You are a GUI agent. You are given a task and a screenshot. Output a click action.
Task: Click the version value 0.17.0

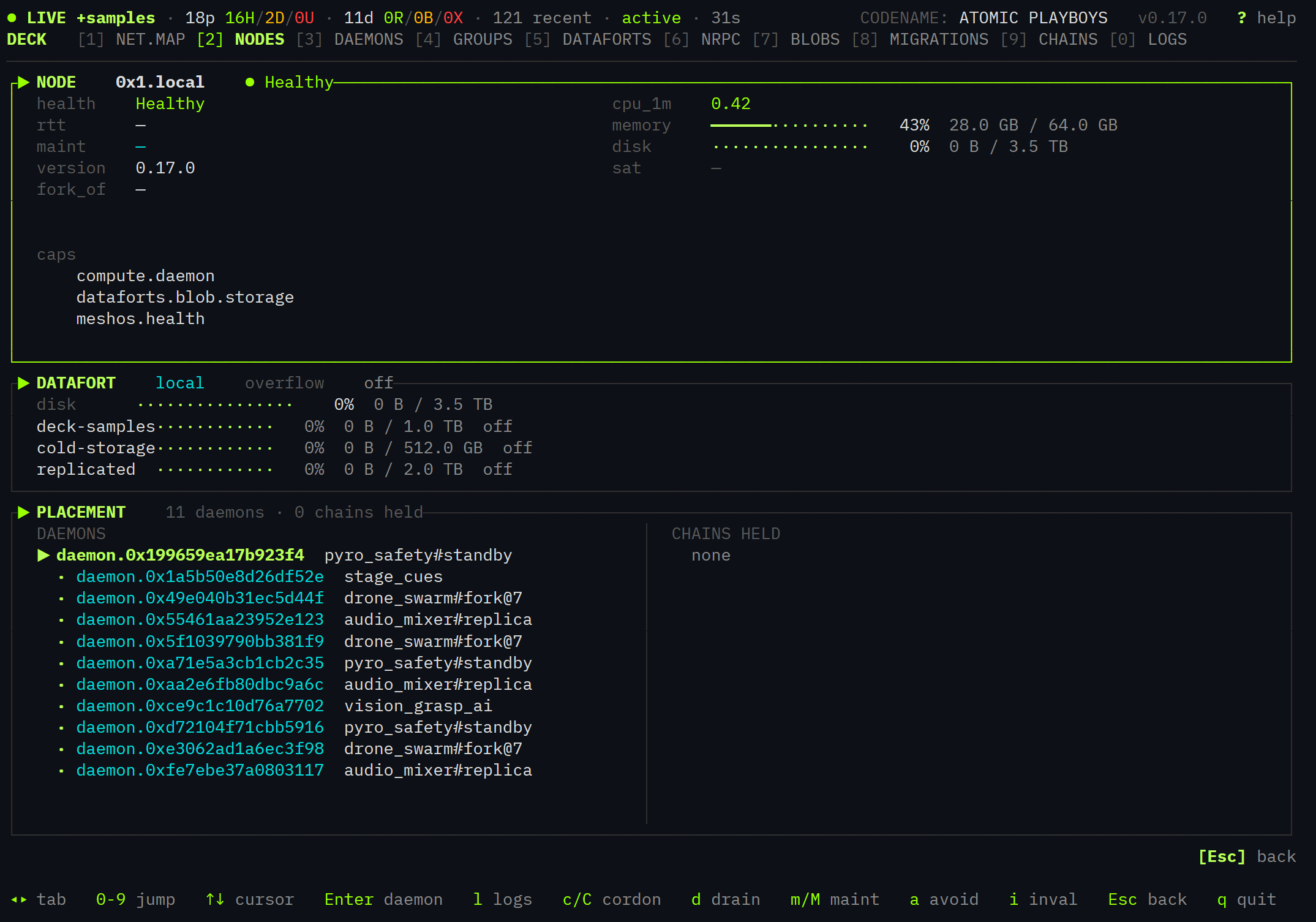point(165,168)
